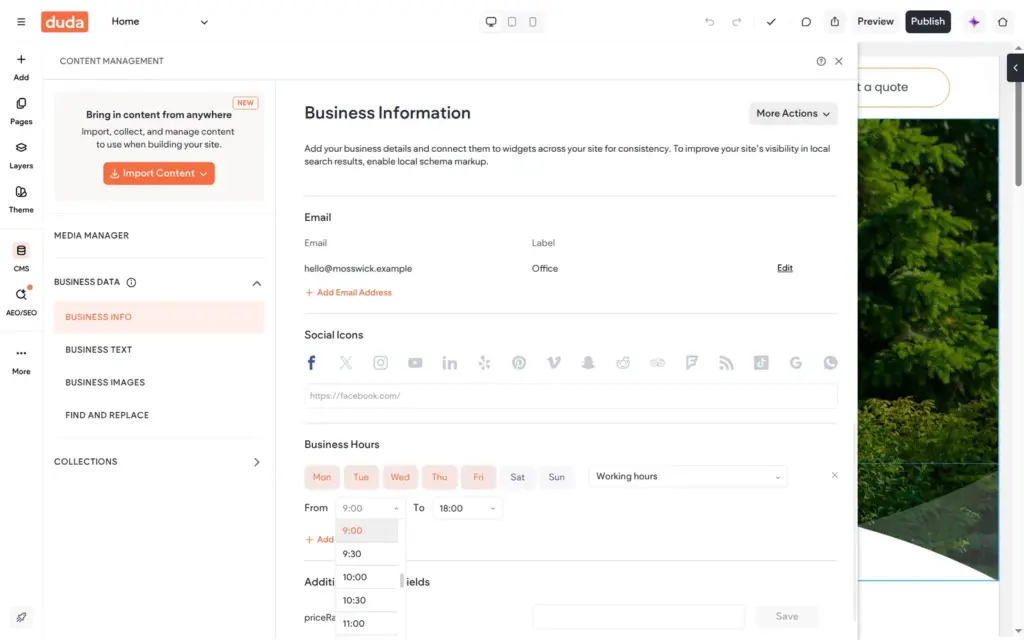Select the Snapchat social icon
This screenshot has width=1024, height=640.
pos(588,362)
